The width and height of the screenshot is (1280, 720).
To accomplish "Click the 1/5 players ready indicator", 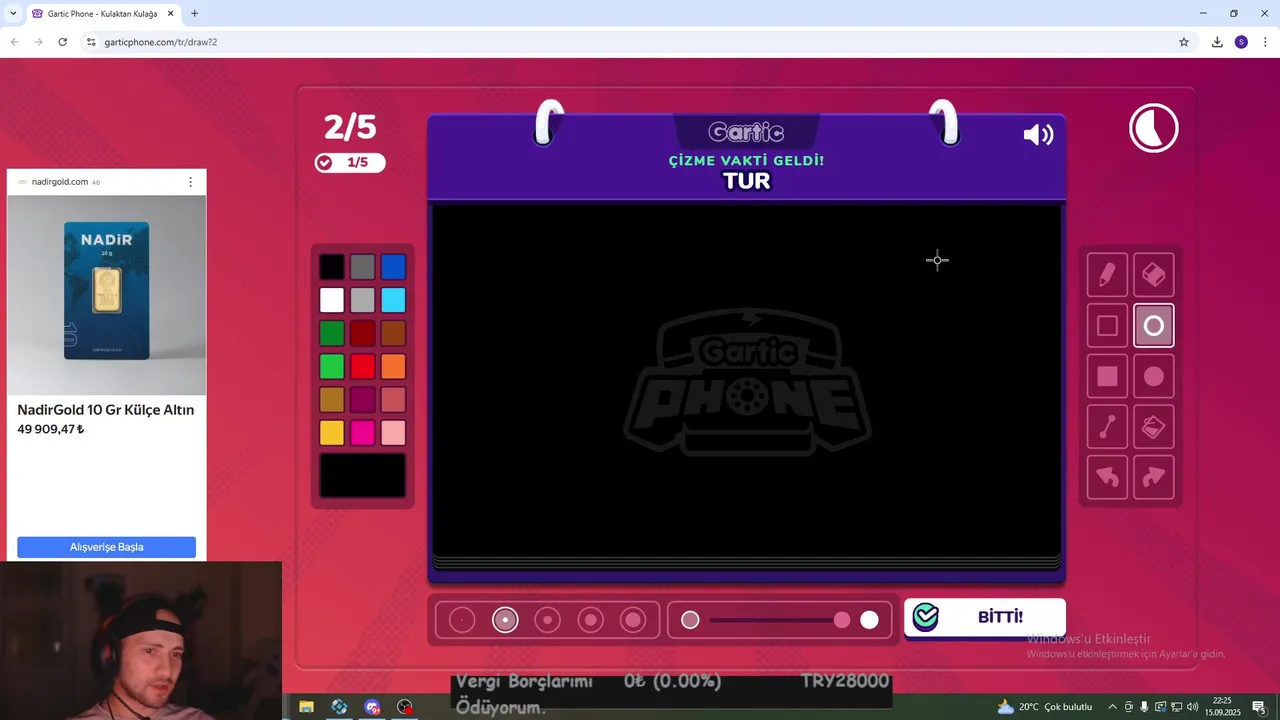I will tap(349, 162).
